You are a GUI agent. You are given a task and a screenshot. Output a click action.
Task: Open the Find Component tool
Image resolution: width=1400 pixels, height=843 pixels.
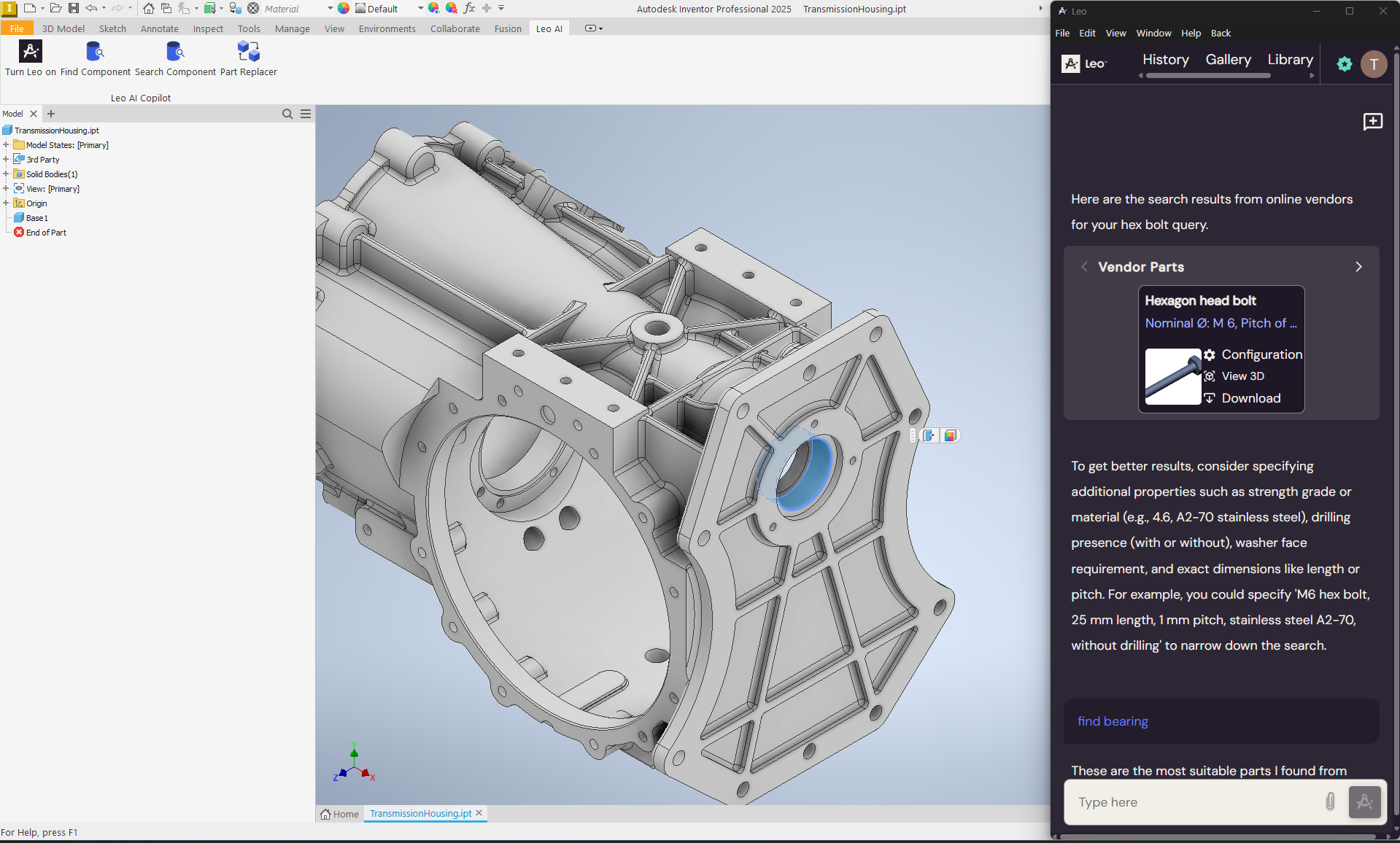[95, 52]
